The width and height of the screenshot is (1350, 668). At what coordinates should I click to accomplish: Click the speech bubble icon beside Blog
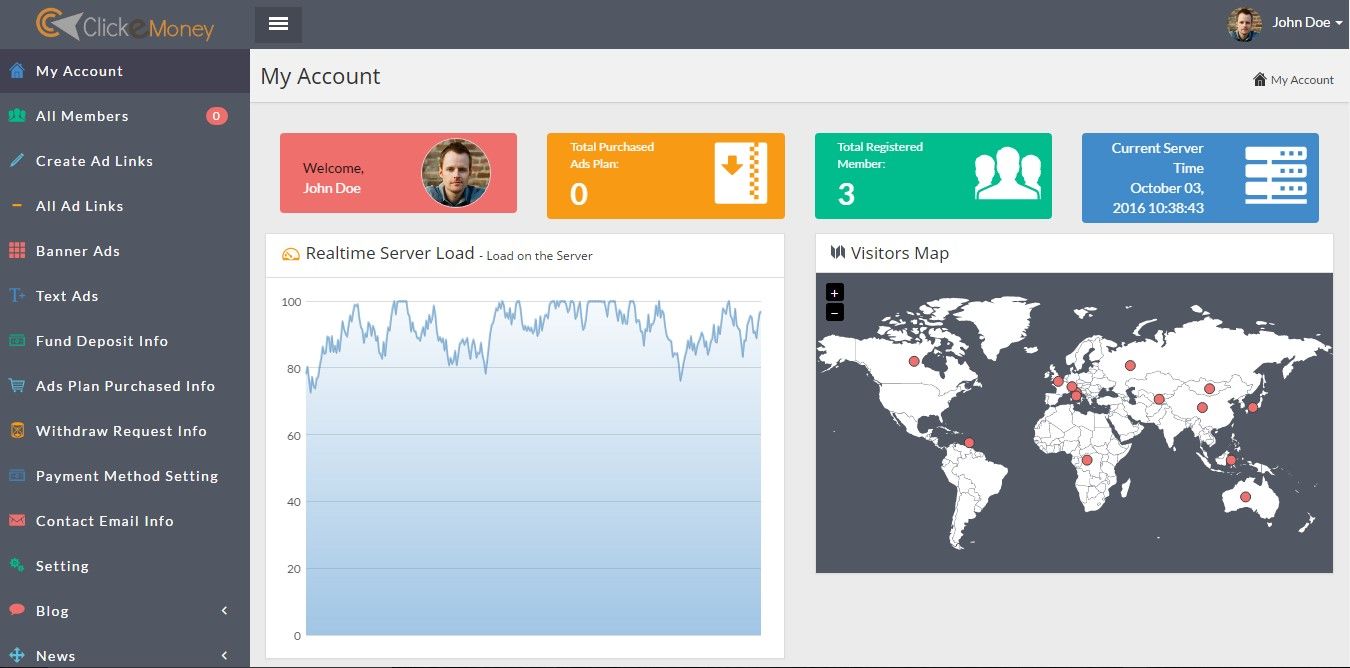pos(17,610)
